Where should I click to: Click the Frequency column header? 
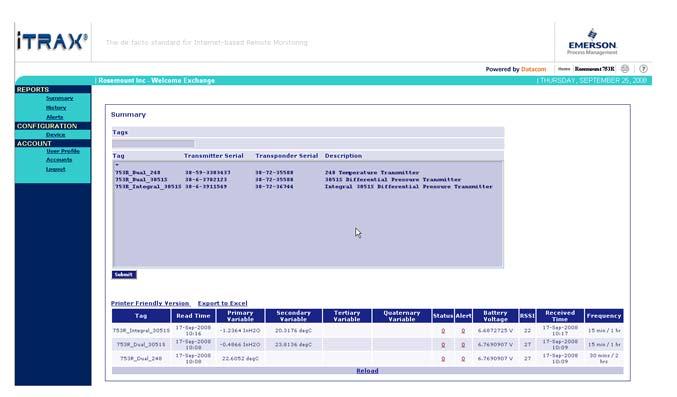[x=604, y=316]
